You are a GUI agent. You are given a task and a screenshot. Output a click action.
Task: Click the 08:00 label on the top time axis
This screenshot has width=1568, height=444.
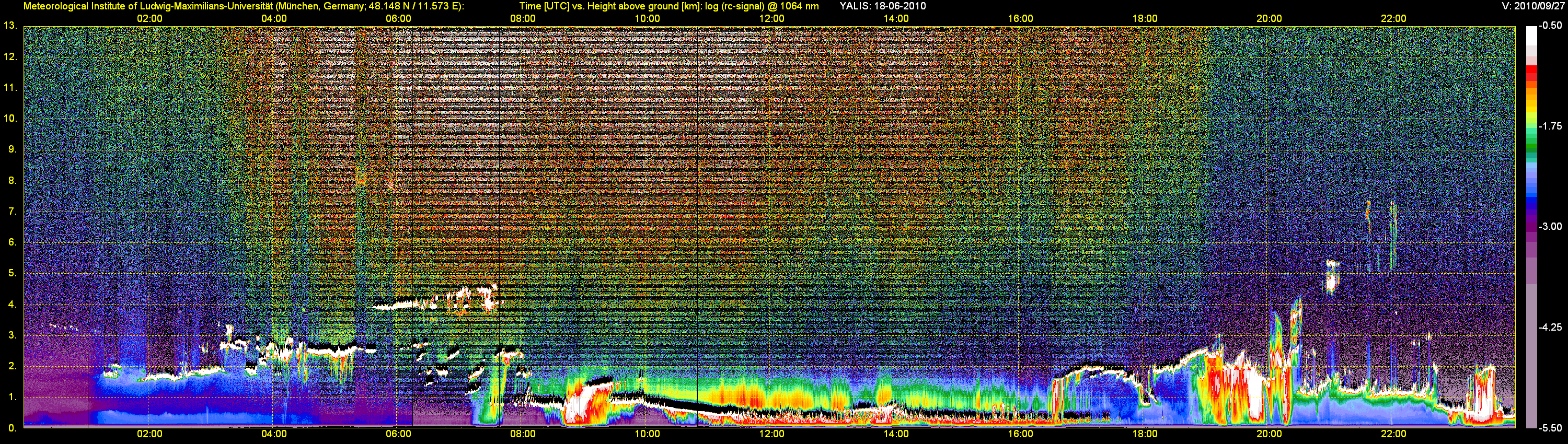click(x=523, y=19)
